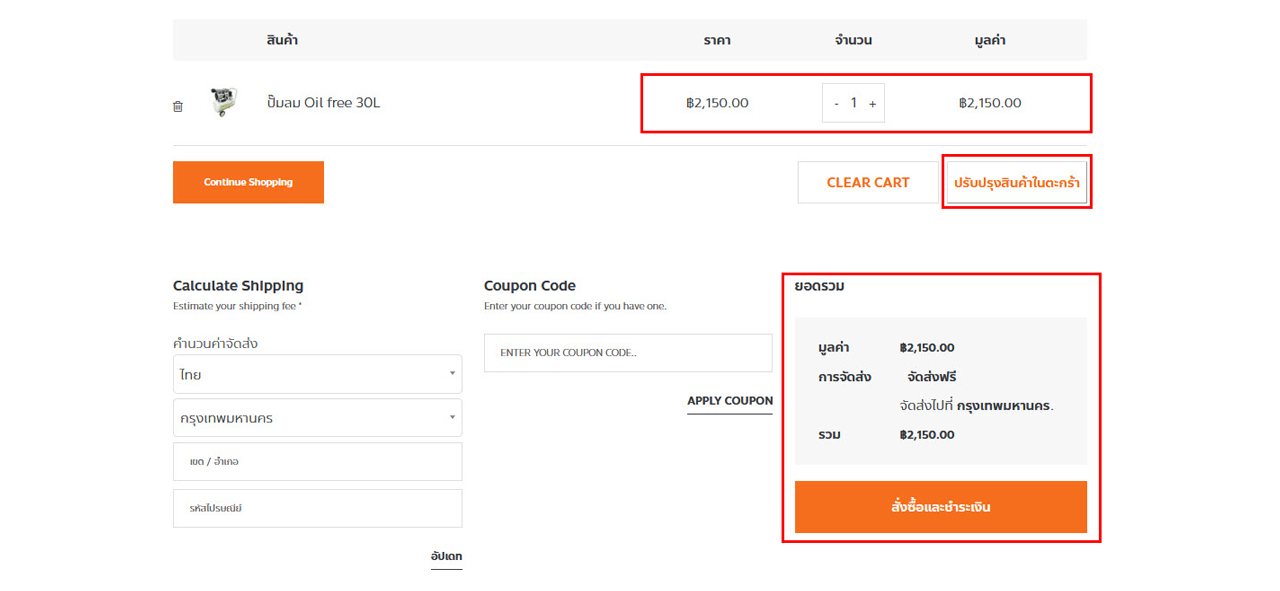Click the APPLY COUPON link
The width and height of the screenshot is (1280, 591).
click(x=730, y=401)
